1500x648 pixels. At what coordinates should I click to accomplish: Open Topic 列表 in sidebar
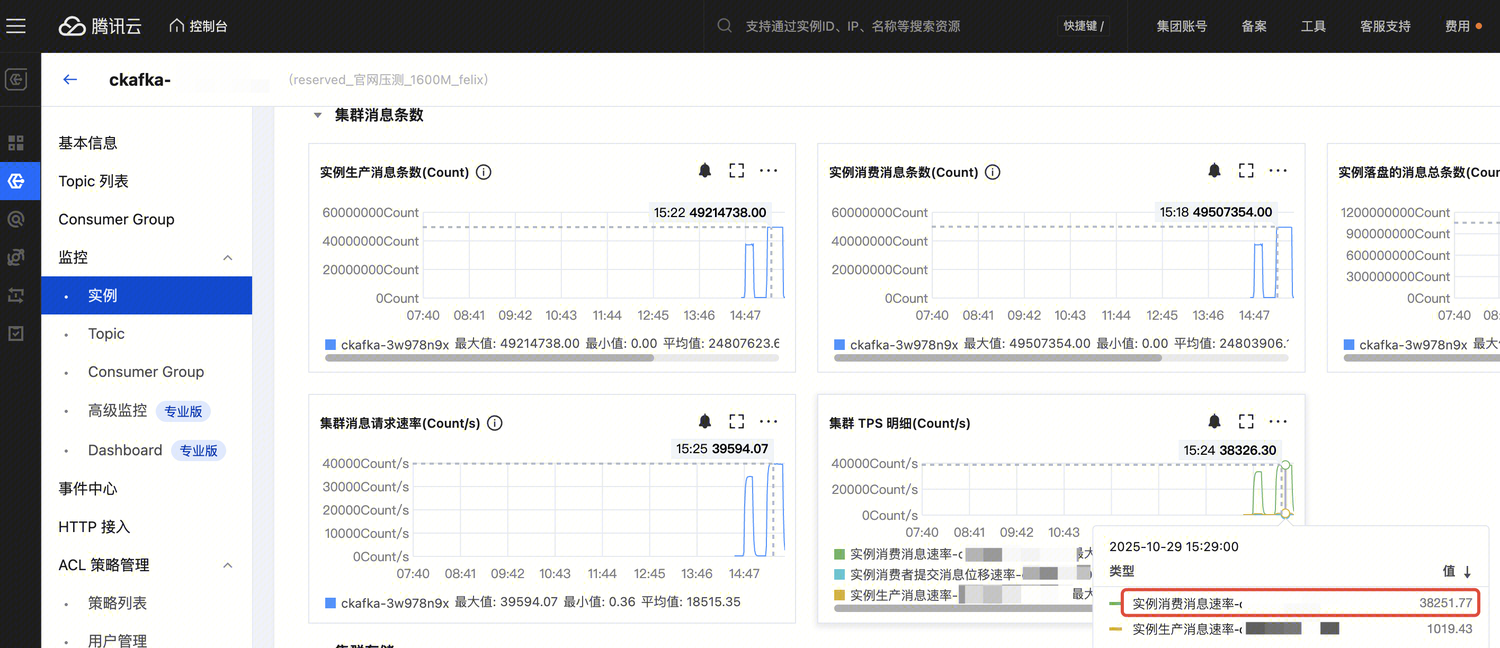(93, 181)
